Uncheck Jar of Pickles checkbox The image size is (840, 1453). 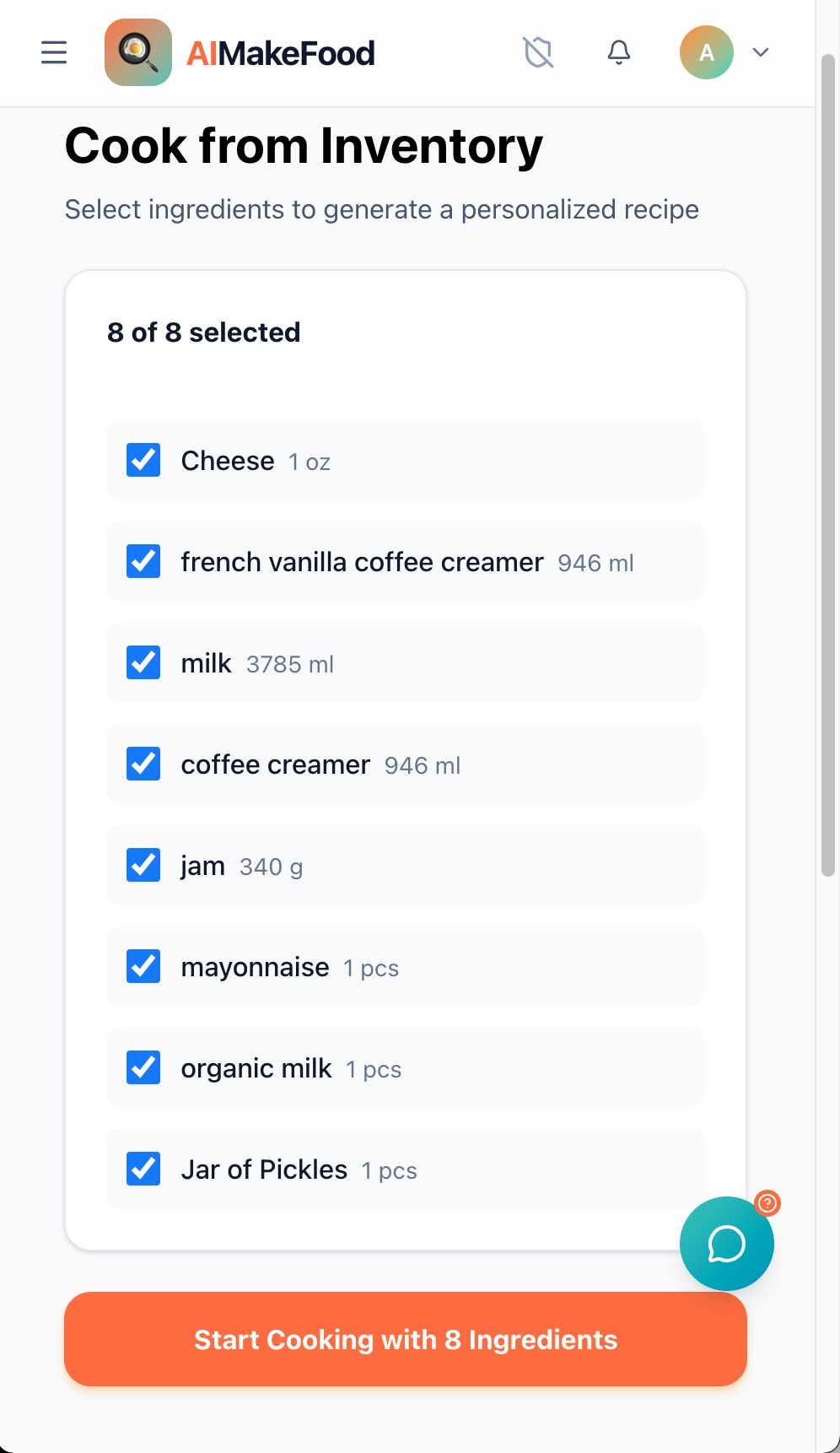(x=143, y=1169)
